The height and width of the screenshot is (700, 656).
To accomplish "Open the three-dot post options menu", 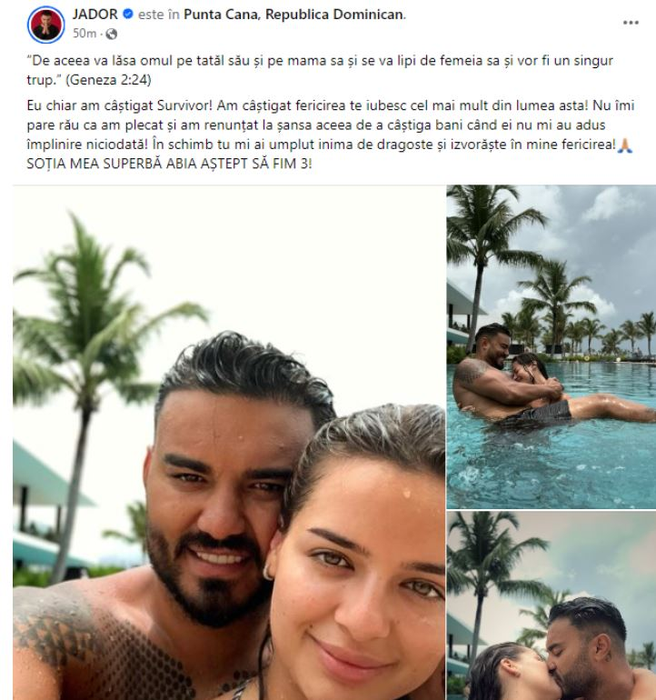I will point(630,23).
